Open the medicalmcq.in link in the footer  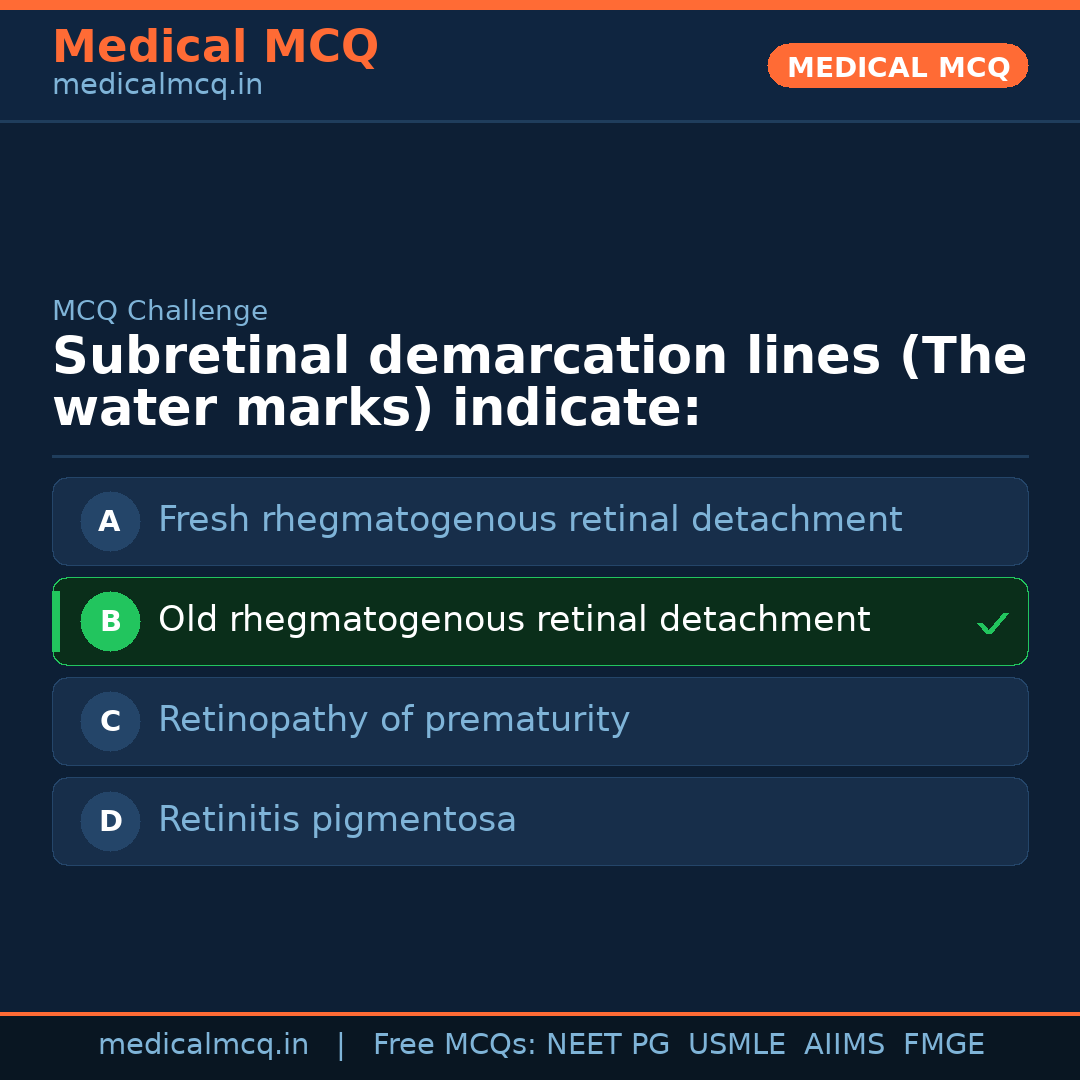click(x=203, y=1045)
